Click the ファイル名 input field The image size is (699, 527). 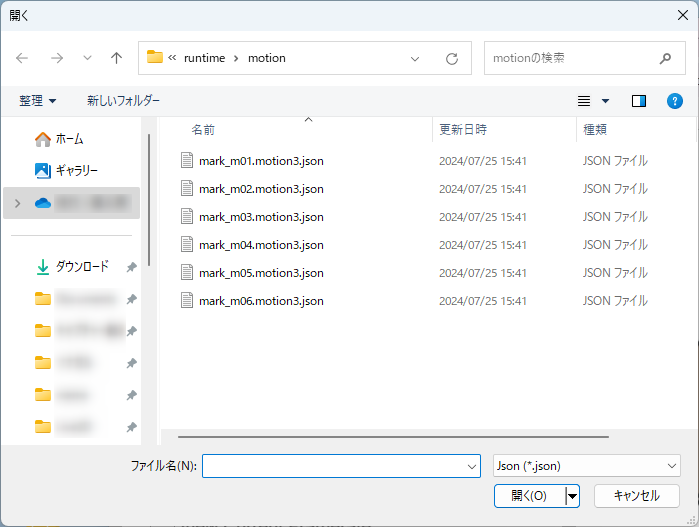pos(332,466)
